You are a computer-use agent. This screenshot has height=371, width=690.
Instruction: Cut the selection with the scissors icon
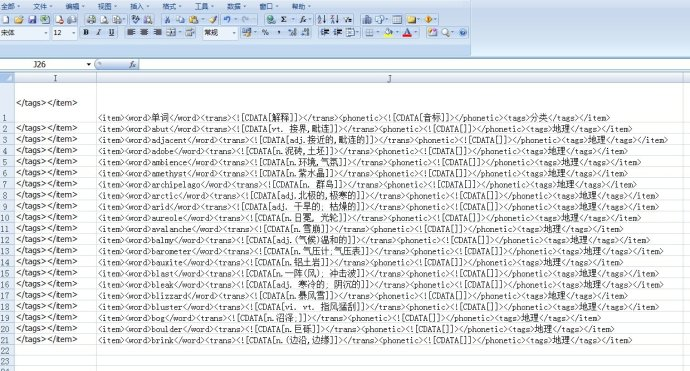coord(167,19)
